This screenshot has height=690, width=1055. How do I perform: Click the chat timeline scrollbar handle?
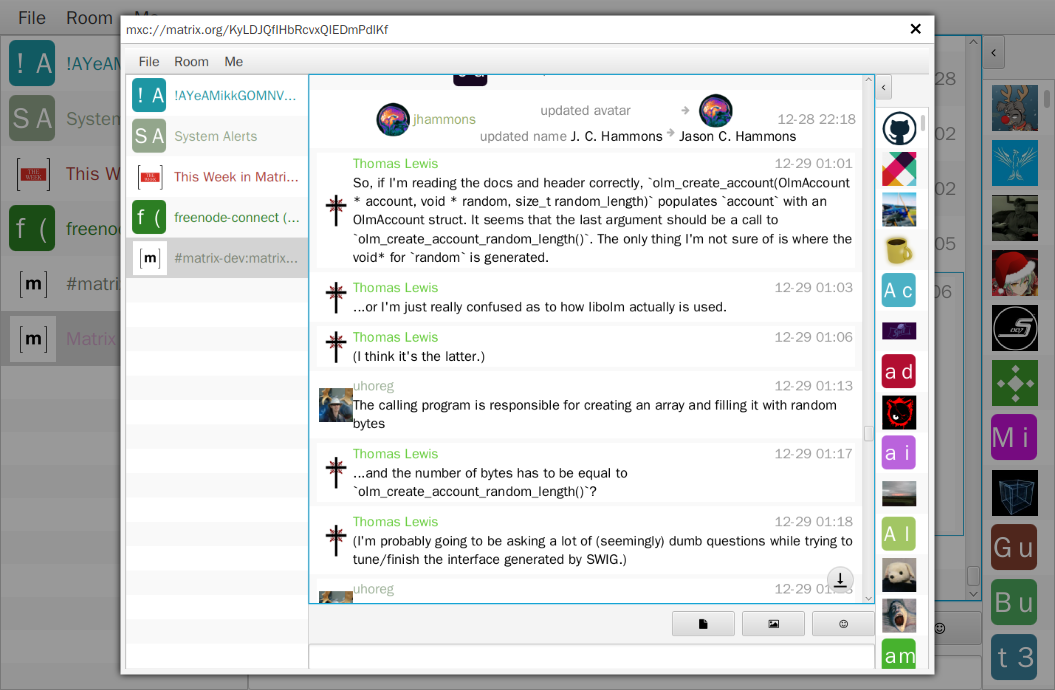[x=868, y=433]
